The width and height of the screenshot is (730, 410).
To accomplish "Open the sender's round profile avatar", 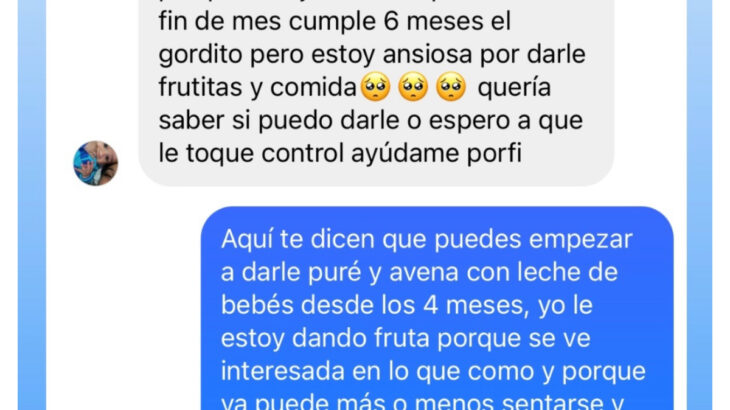I will tap(95, 163).
